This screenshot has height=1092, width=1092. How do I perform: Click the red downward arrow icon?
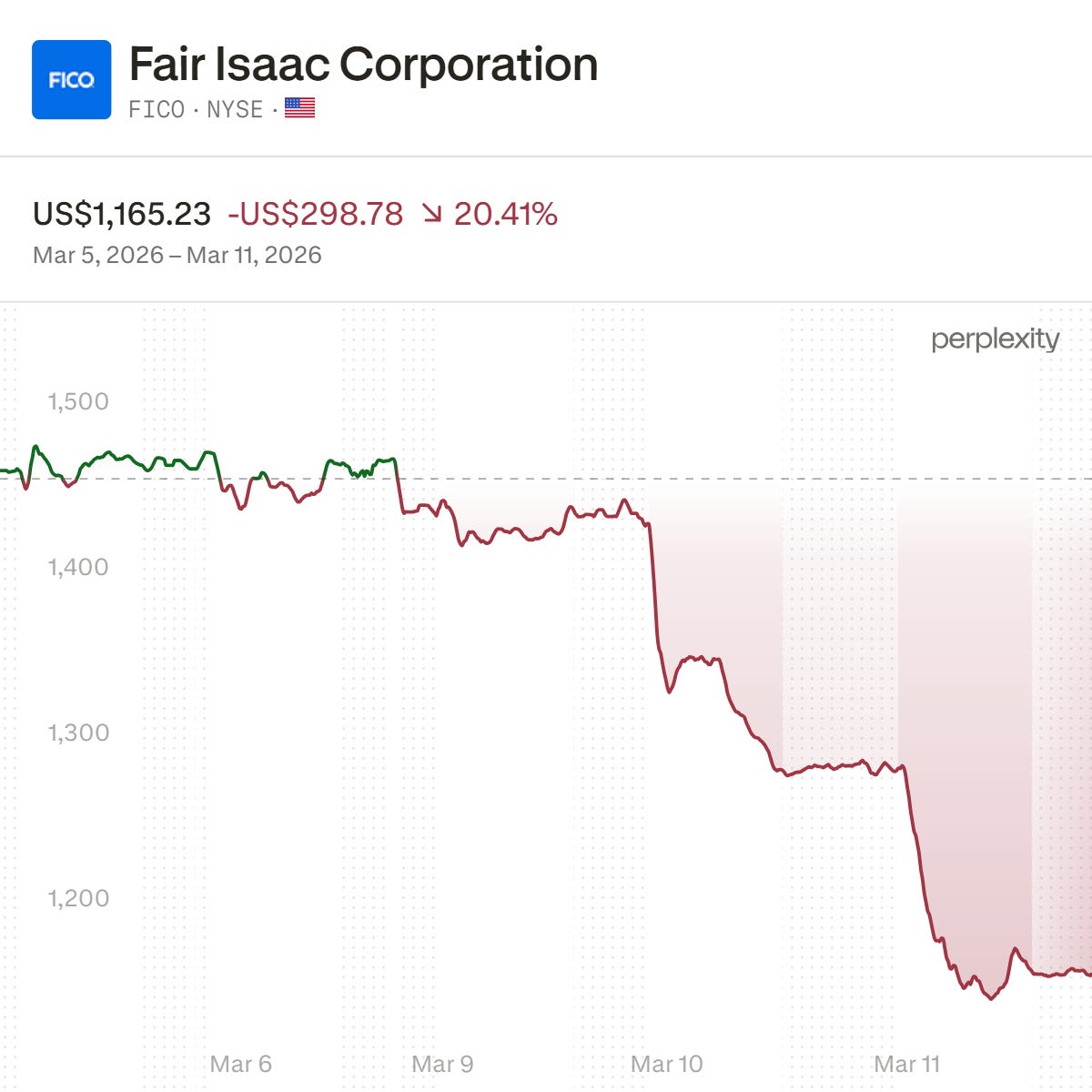431,215
